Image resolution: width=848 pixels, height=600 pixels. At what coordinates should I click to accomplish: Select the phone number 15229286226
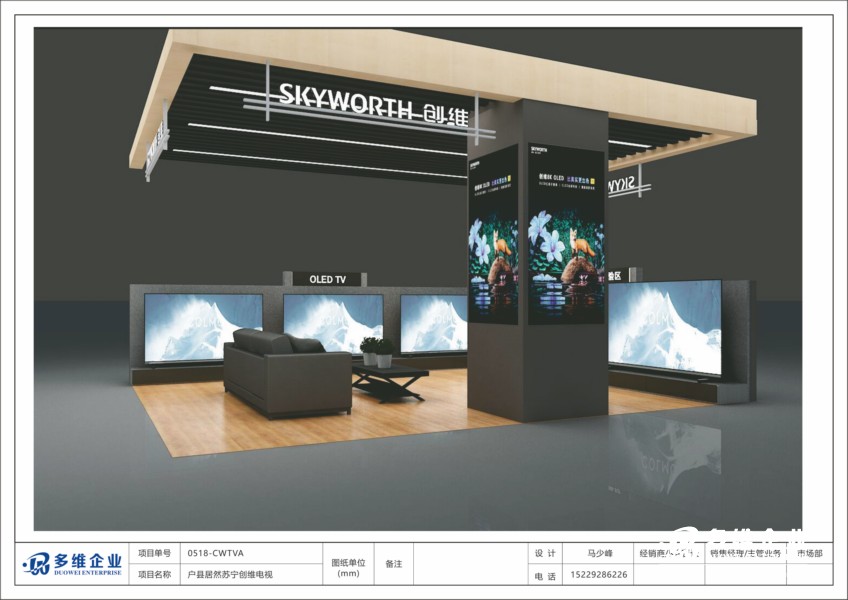pyautogui.click(x=599, y=575)
